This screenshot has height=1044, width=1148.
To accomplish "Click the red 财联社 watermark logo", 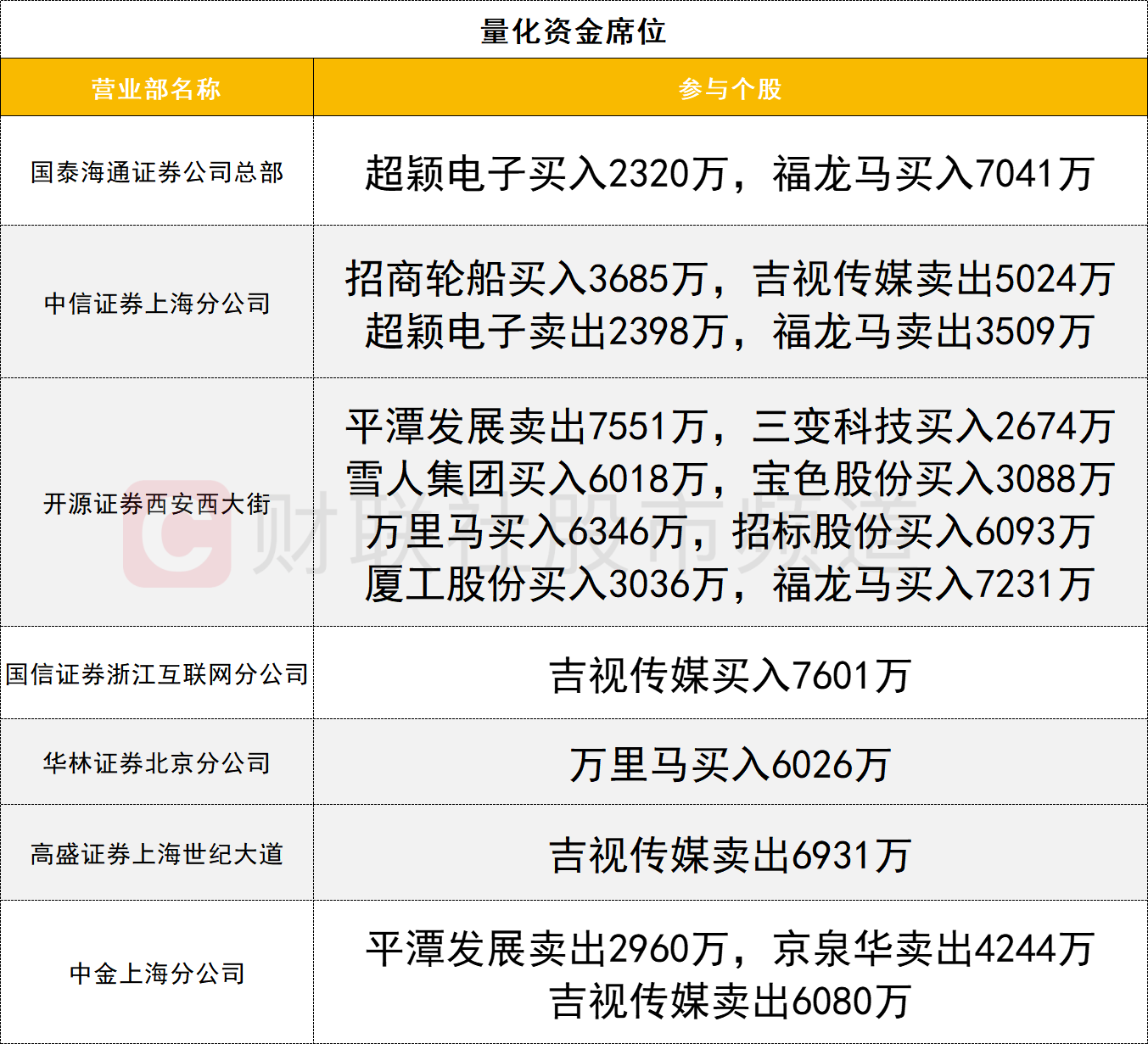I will (177, 533).
